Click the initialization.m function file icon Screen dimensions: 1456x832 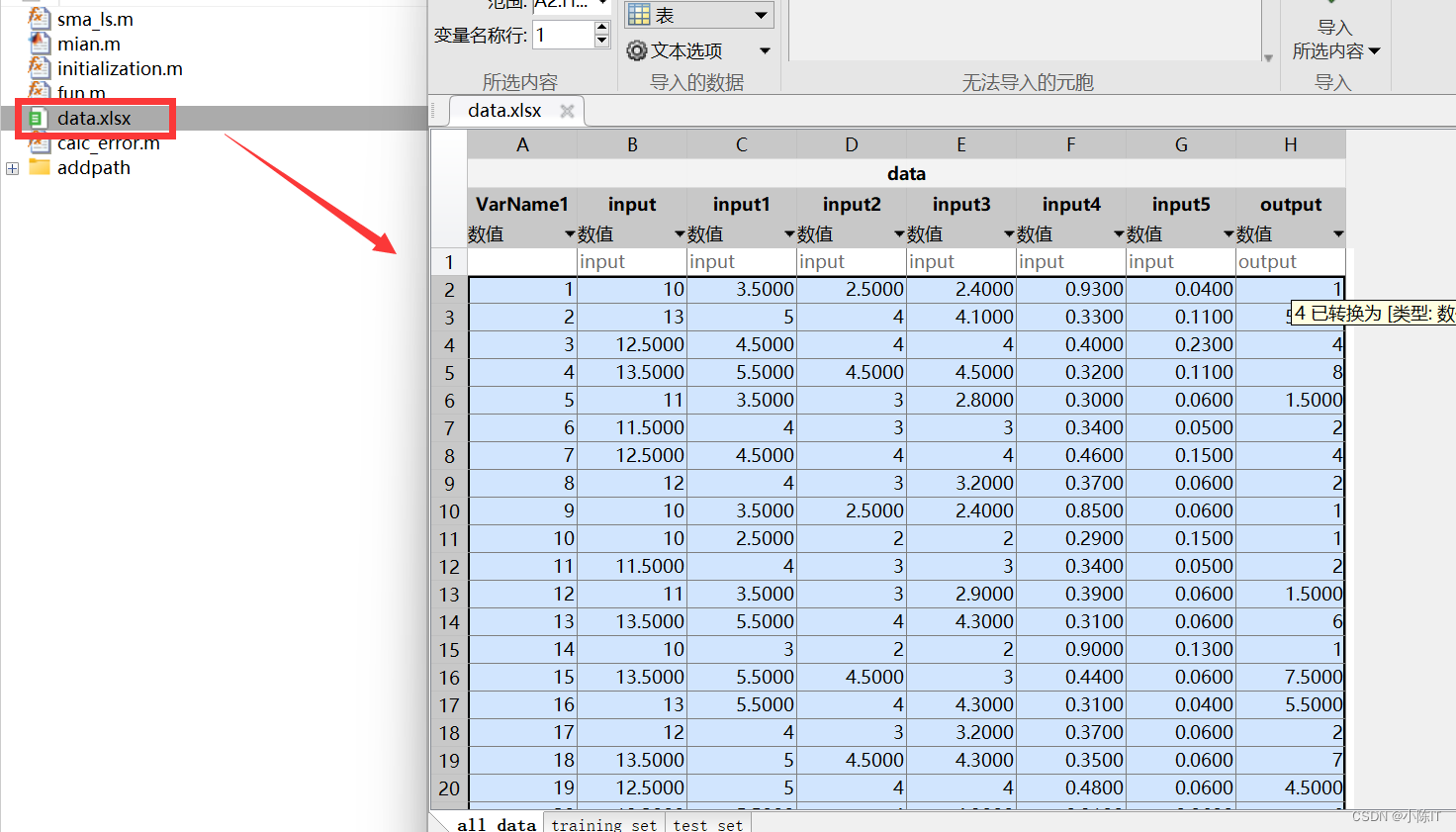click(39, 67)
